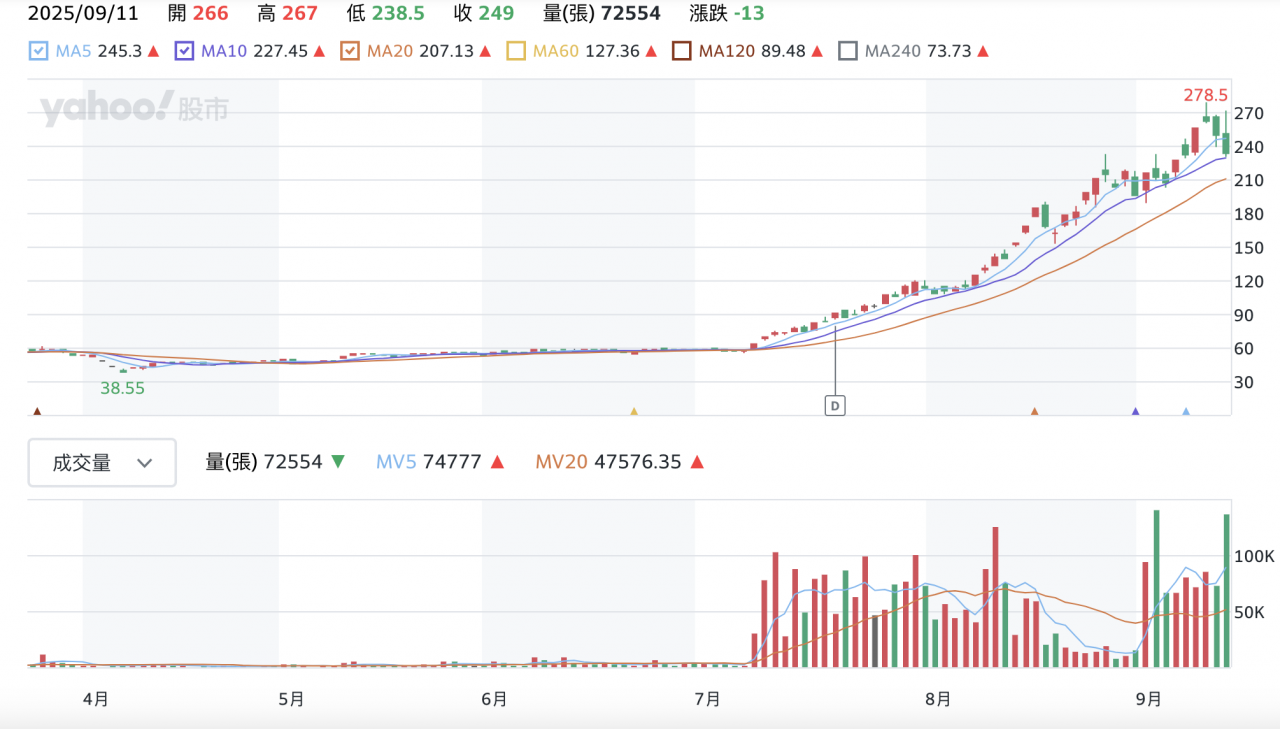Image resolution: width=1280 pixels, height=729 pixels.
Task: Click the Yahoo 股市 watermark logo
Action: coord(134,109)
